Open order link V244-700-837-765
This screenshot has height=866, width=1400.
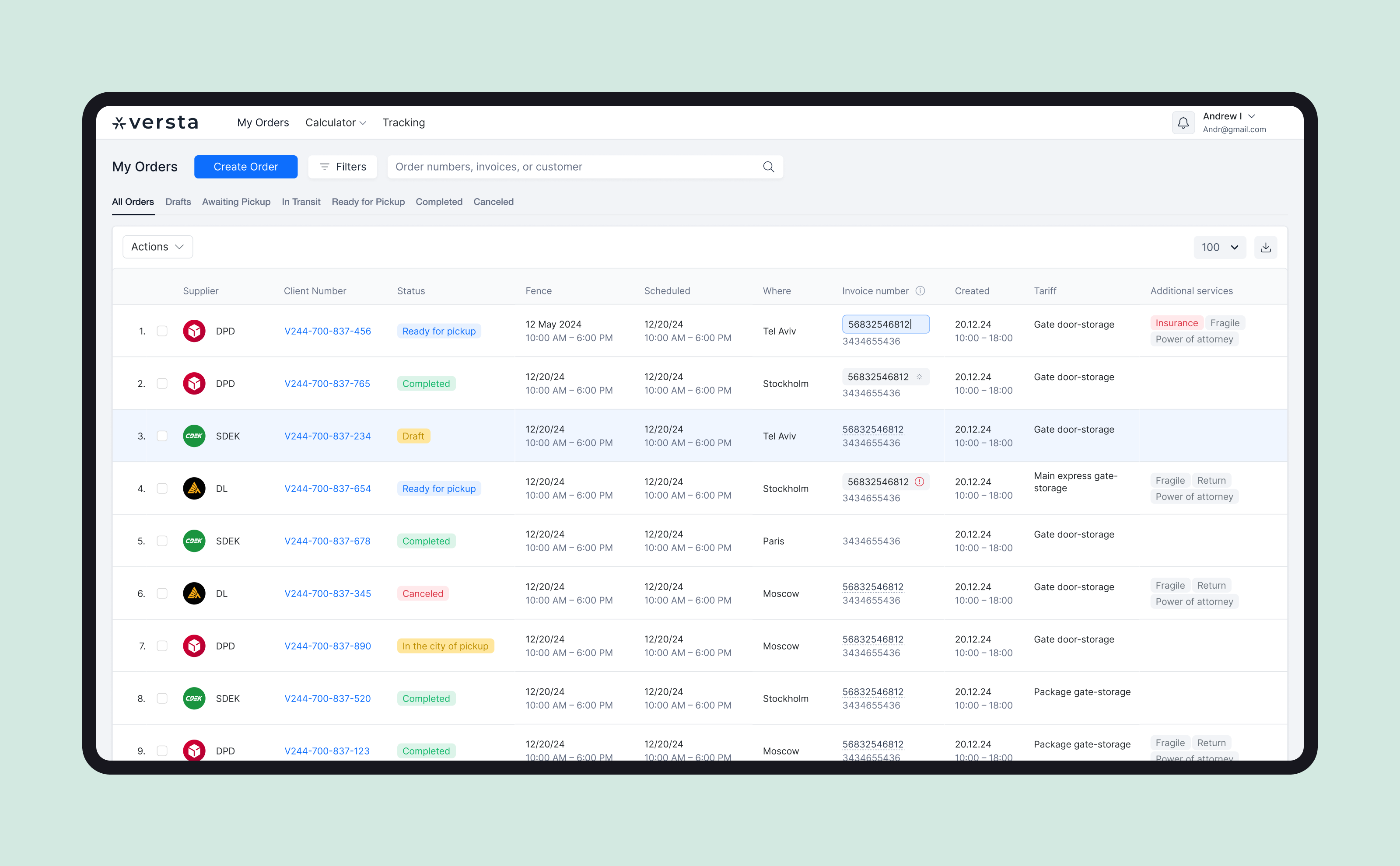[x=327, y=384]
